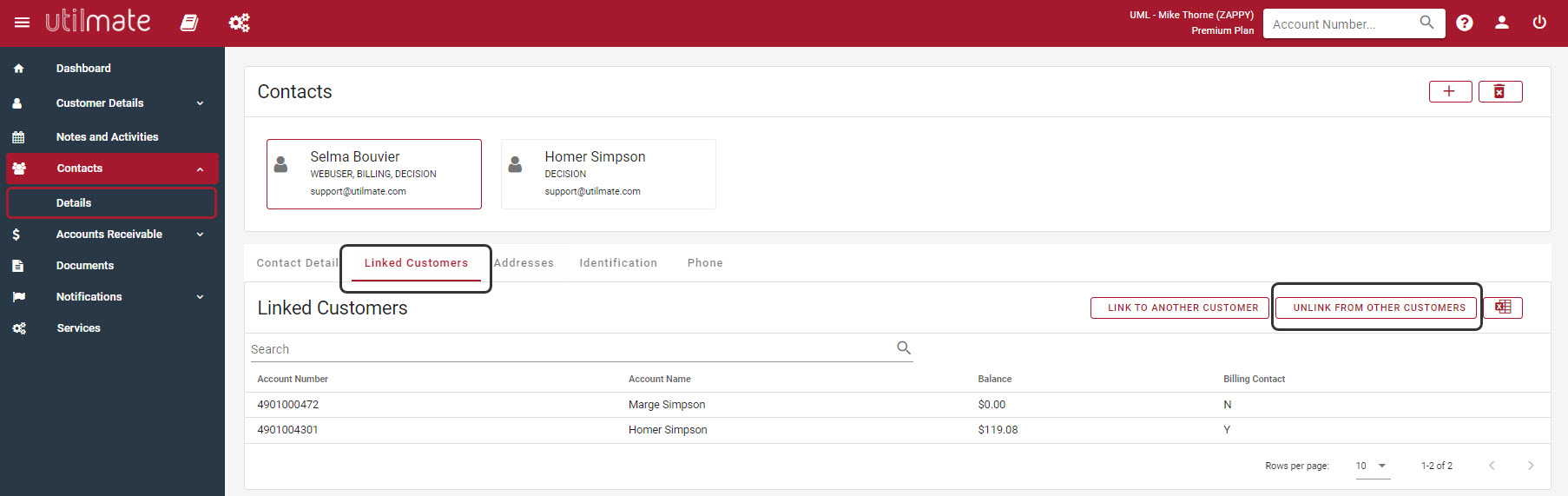Export linked customers to Excel
Screen dimensions: 1568x496
coord(1503,308)
